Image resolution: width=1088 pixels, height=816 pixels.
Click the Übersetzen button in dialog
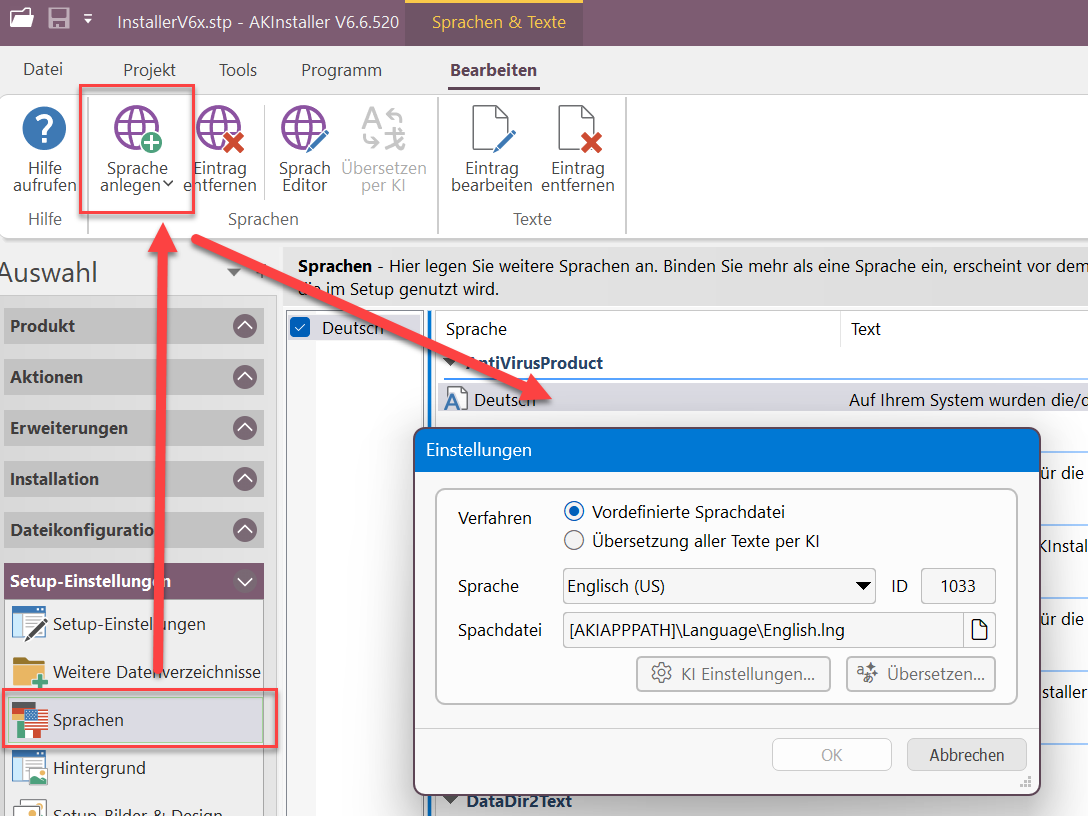click(921, 674)
